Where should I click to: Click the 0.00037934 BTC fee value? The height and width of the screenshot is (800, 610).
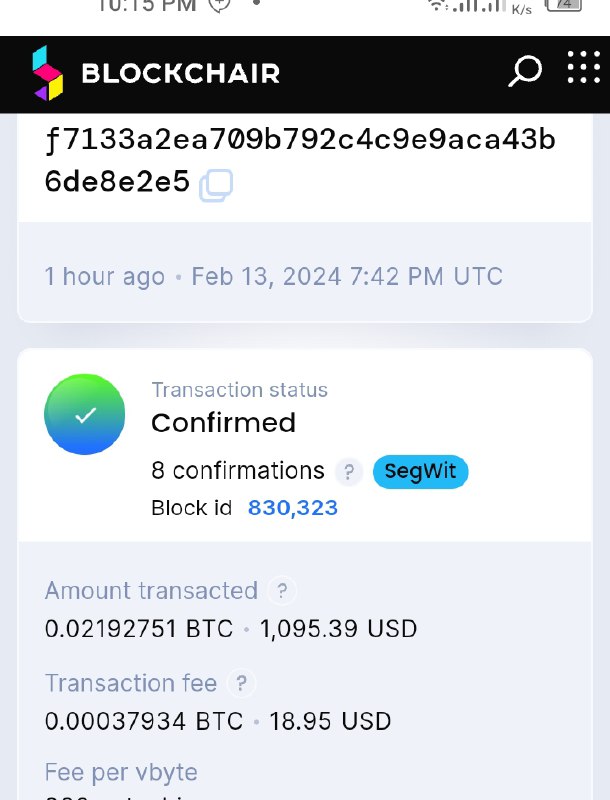[x=144, y=721]
